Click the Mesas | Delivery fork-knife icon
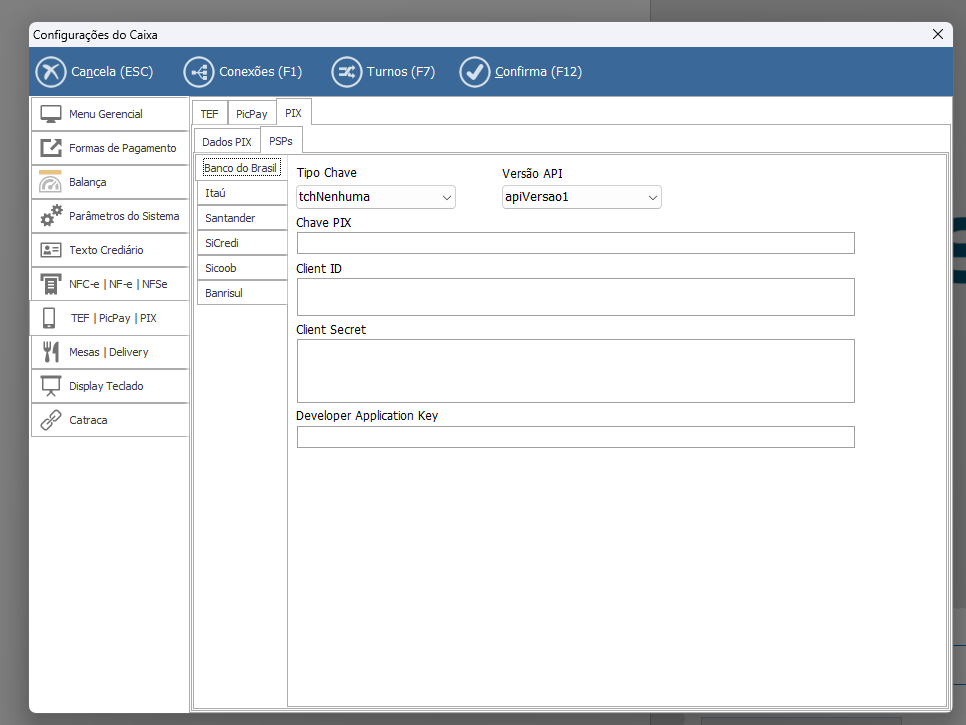Image resolution: width=966 pixels, height=725 pixels. click(51, 352)
